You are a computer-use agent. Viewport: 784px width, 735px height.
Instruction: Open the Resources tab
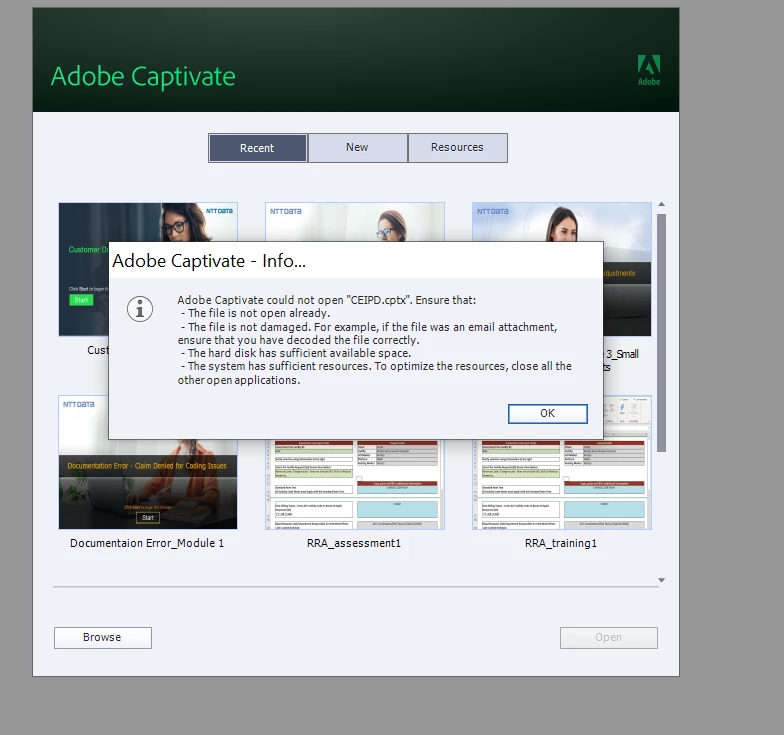(458, 148)
